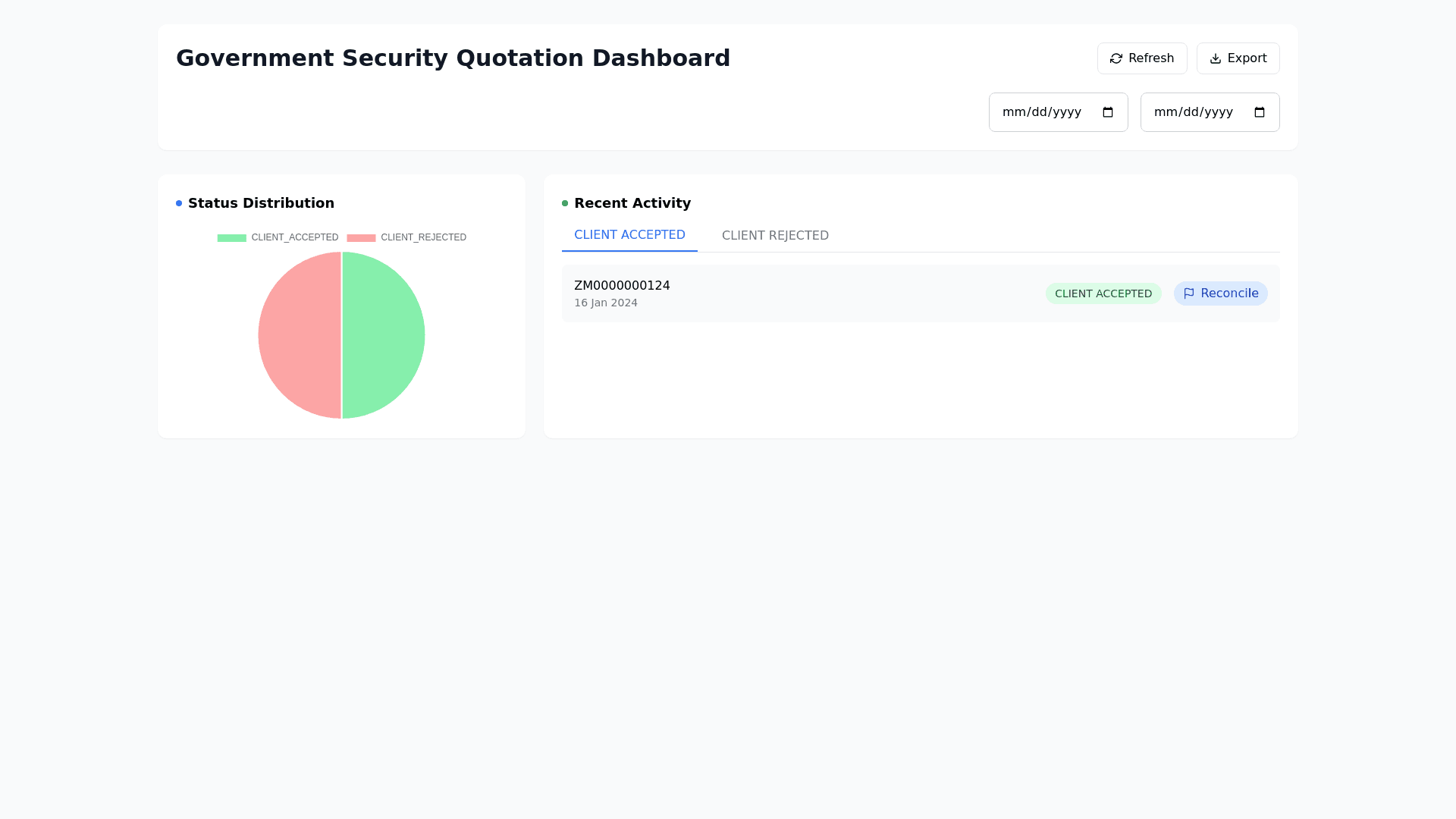Click Reconcile for quotation ZM0000000124
1456x819 pixels.
1220,293
